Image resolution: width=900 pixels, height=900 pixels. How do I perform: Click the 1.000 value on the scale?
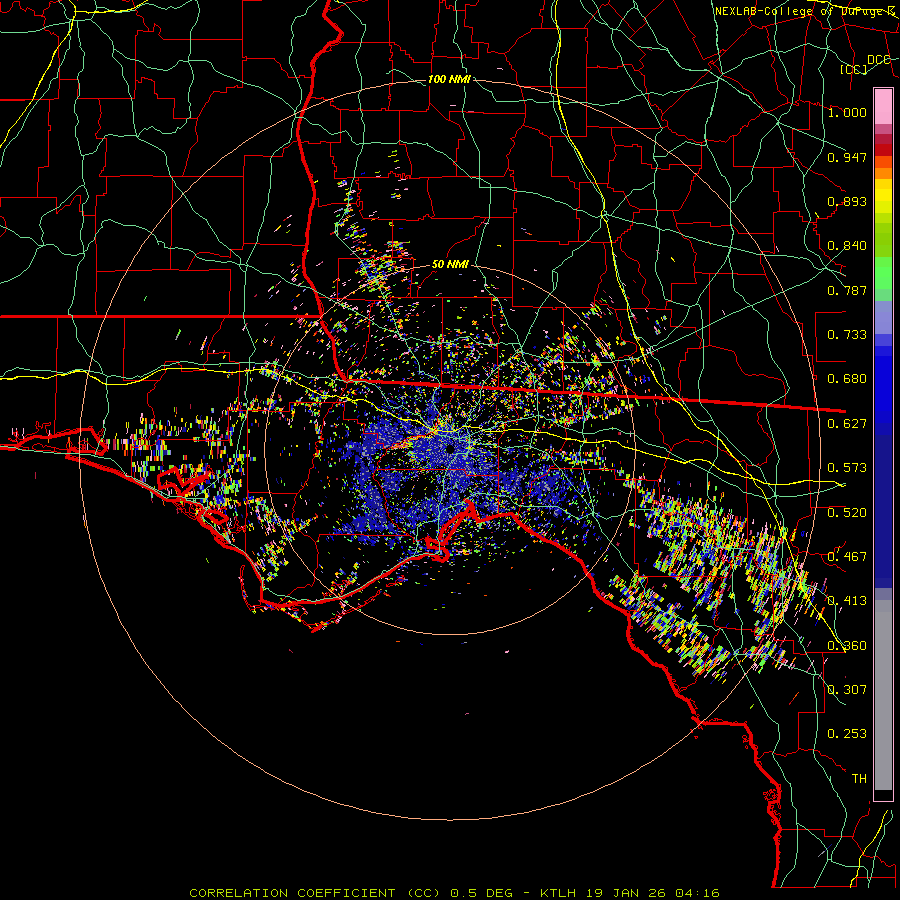point(847,112)
